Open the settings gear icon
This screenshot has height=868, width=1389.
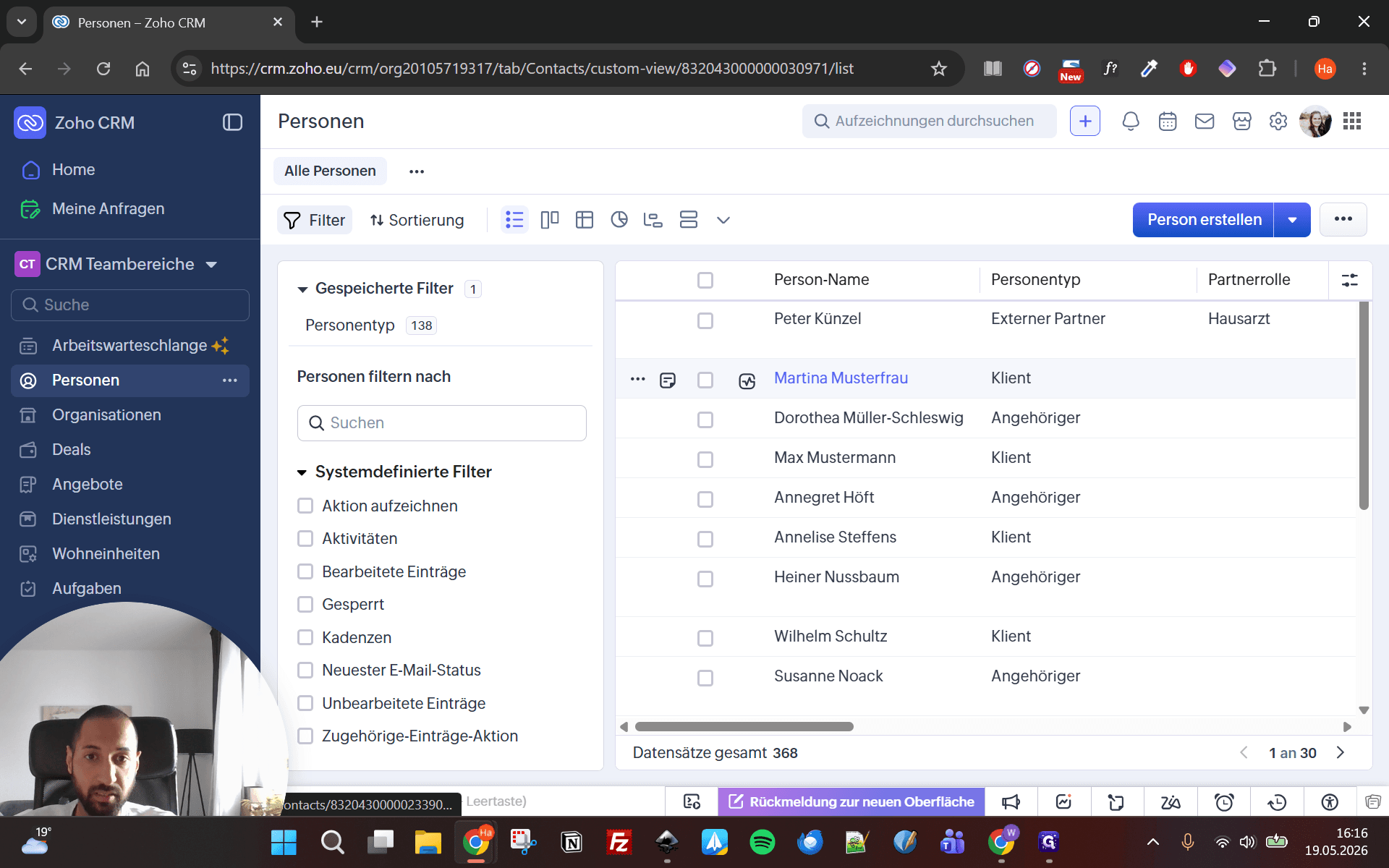[x=1278, y=122]
